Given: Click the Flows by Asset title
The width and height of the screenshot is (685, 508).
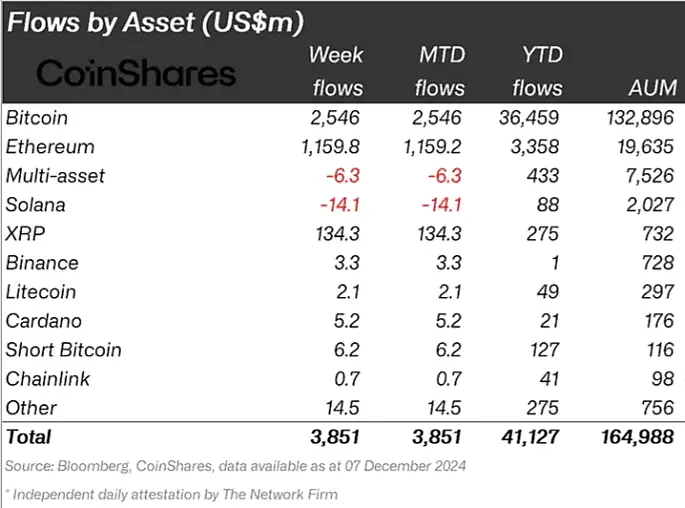Looking at the screenshot, I should tap(155, 22).
